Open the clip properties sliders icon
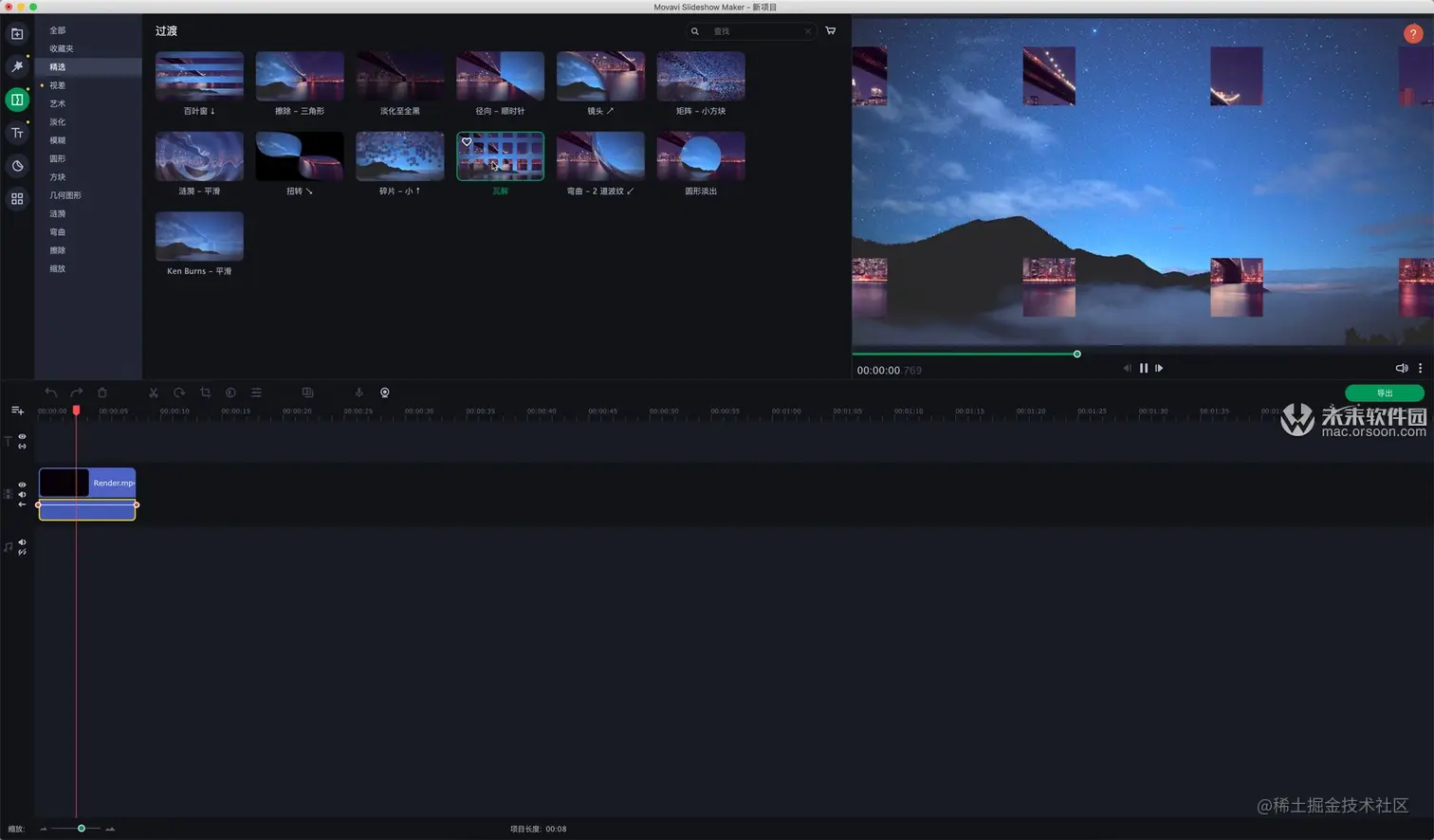 [256, 393]
